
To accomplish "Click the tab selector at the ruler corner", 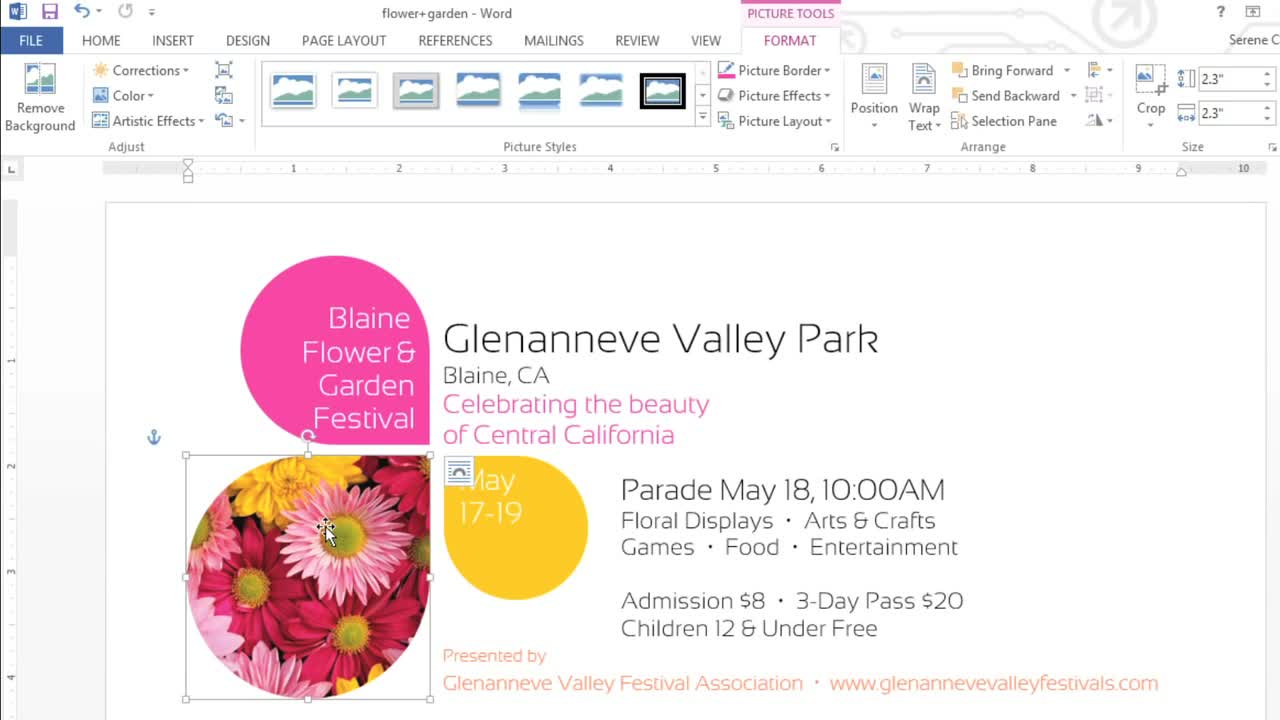I will coord(11,169).
